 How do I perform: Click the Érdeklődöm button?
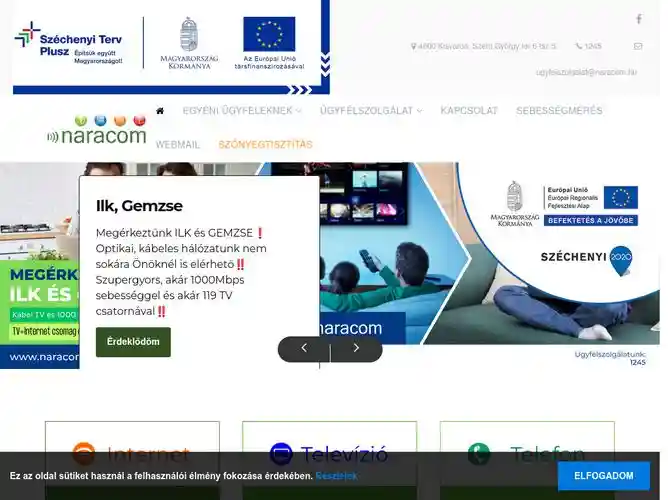[133, 342]
